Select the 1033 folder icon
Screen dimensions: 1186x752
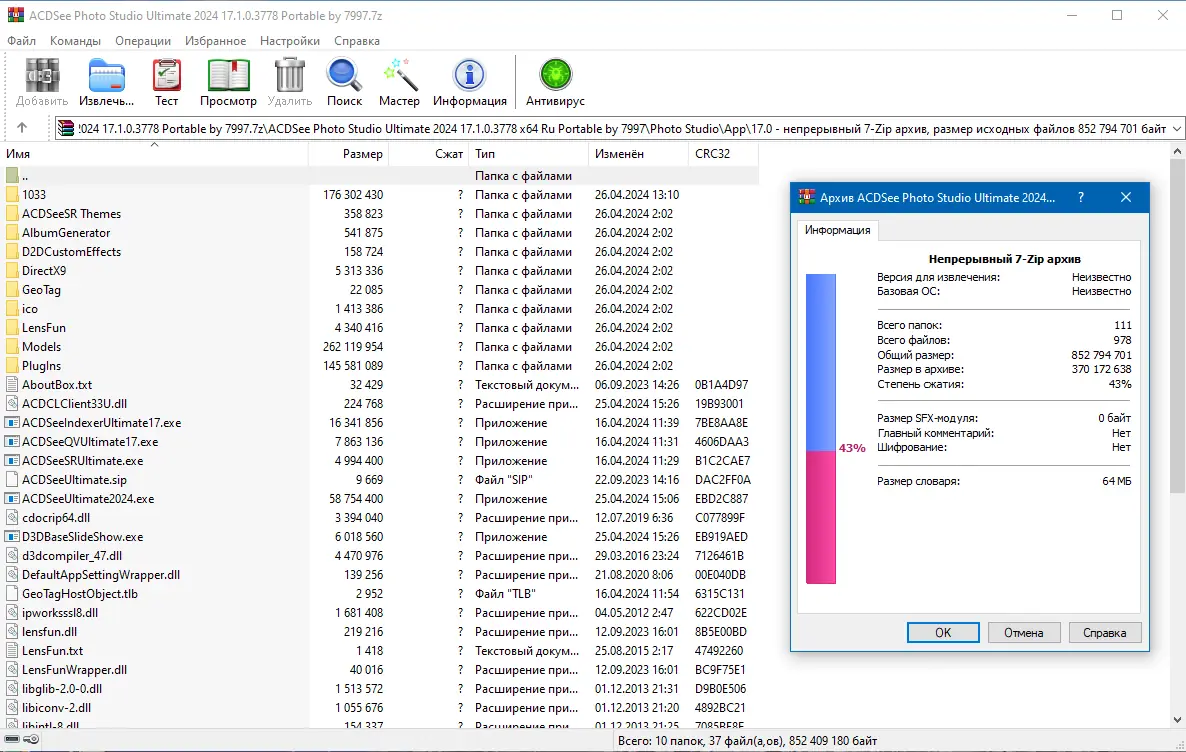pos(11,194)
